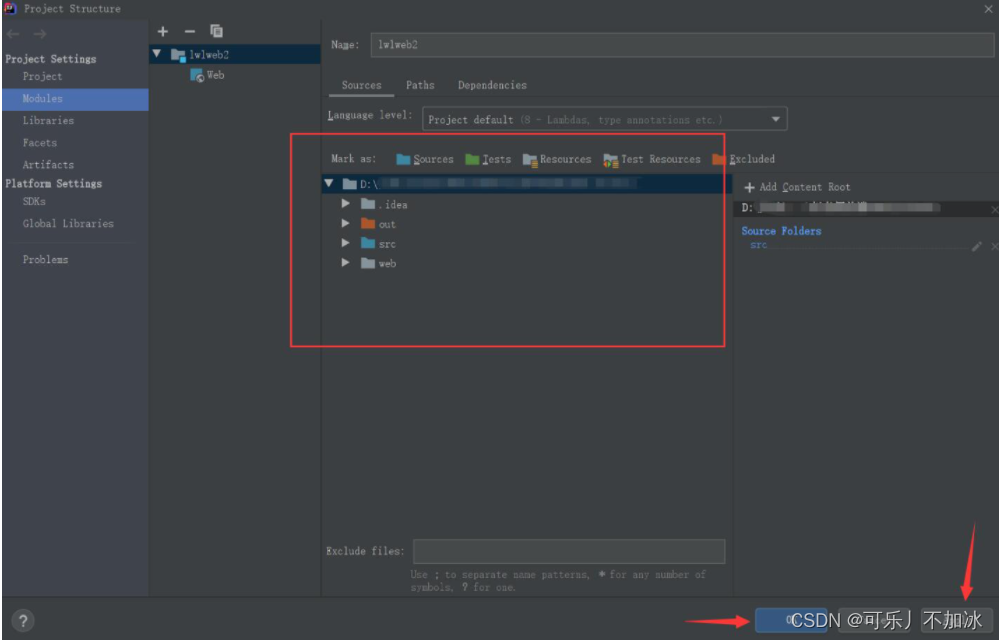Viewport: 999px width, 640px height.
Task: Open Artifacts settings section
Action: [48, 165]
